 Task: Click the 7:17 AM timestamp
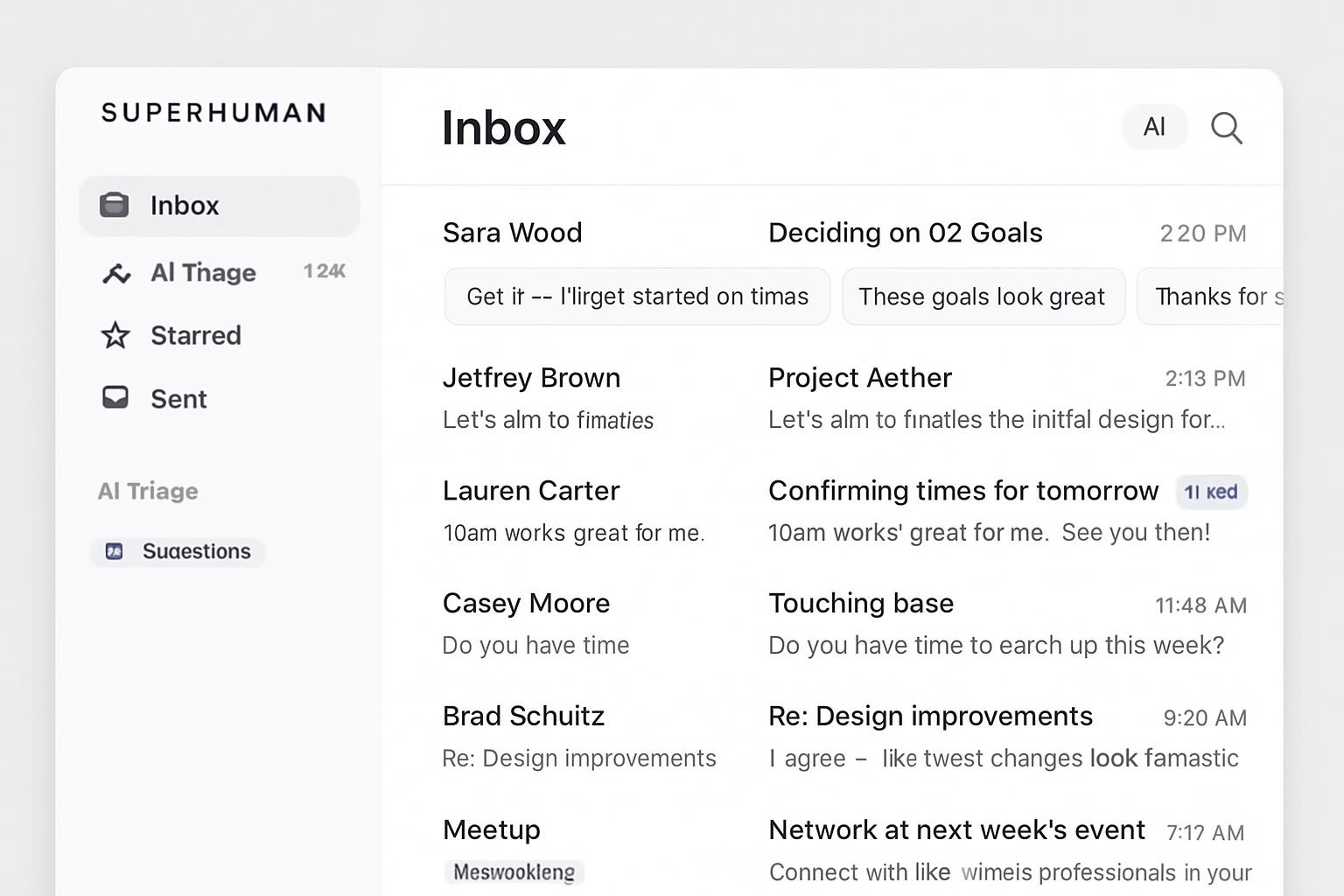1205,833
